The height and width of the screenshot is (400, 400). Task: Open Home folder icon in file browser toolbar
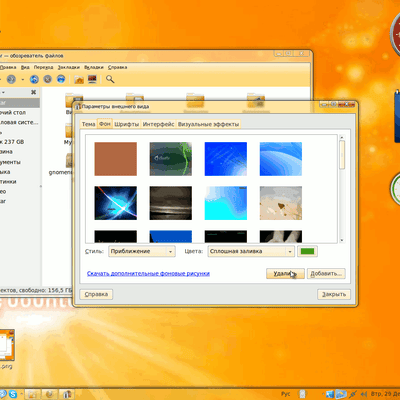coord(79,79)
